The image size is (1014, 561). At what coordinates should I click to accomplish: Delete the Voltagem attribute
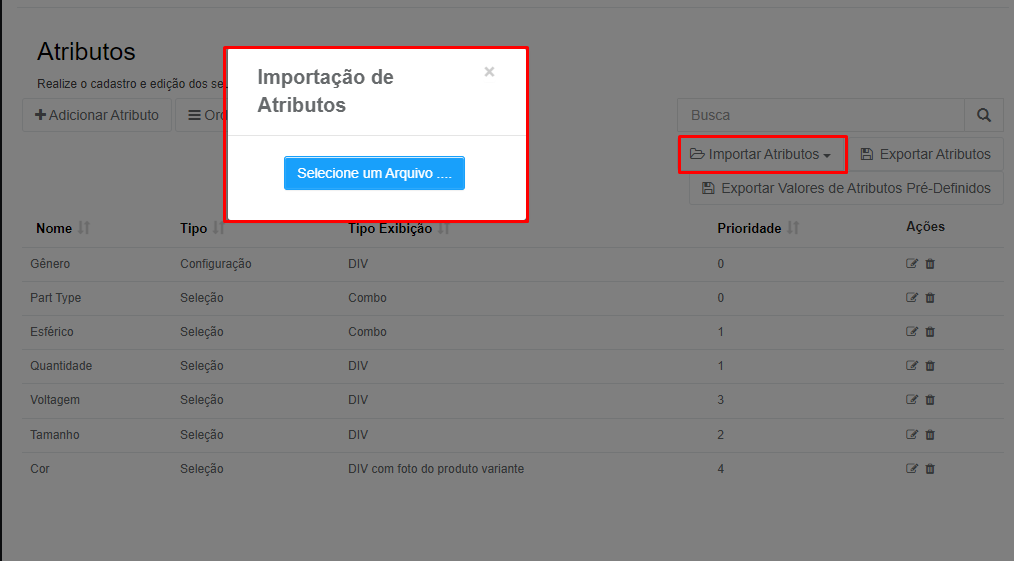930,399
